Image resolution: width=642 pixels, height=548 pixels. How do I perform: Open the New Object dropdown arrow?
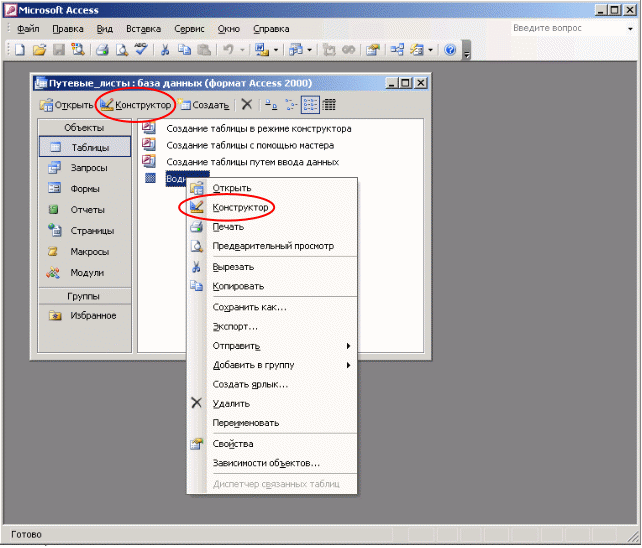click(x=430, y=50)
